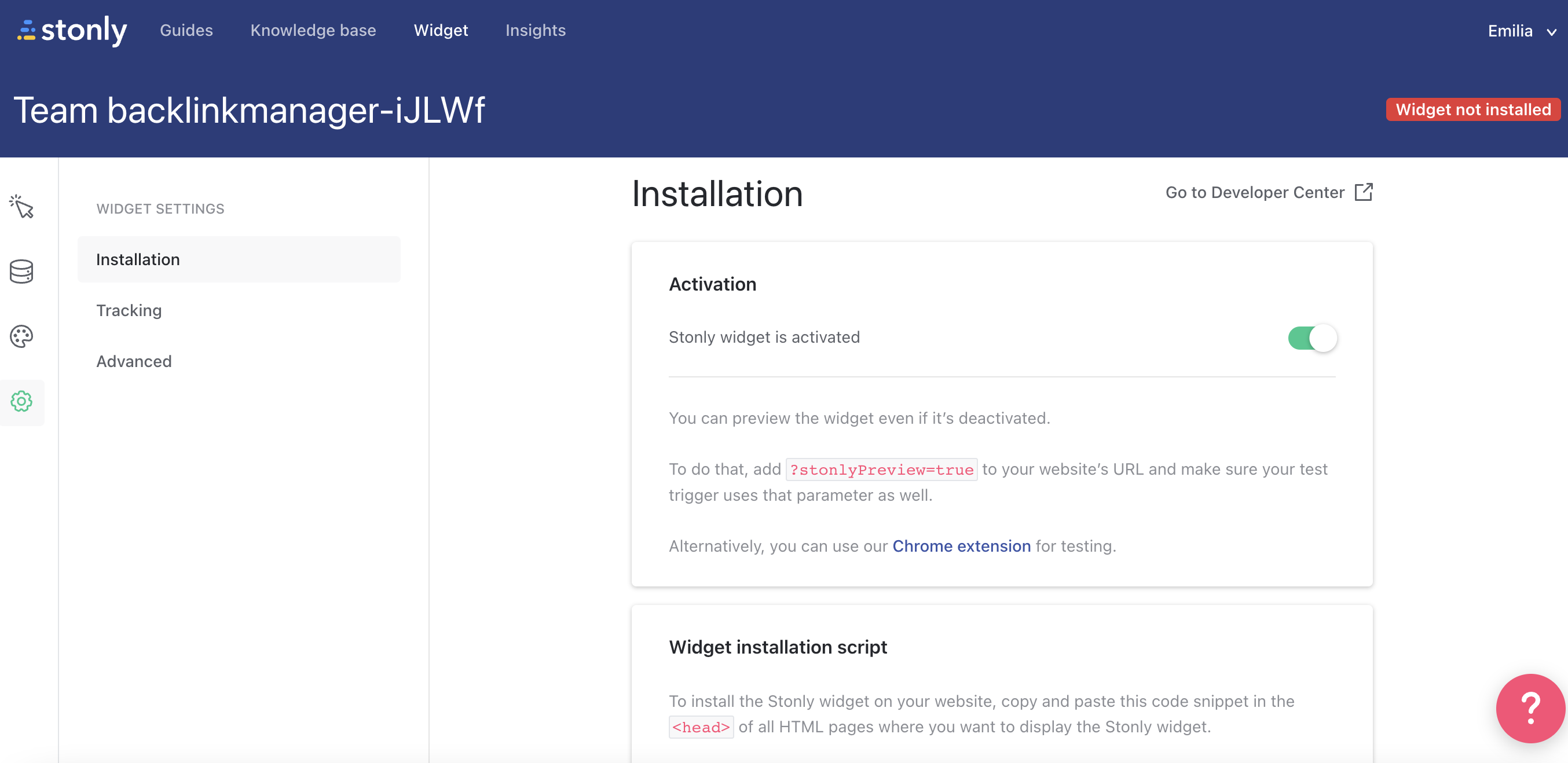The height and width of the screenshot is (763, 1568).
Task: Select the Widget tab in top navigation
Action: (441, 30)
